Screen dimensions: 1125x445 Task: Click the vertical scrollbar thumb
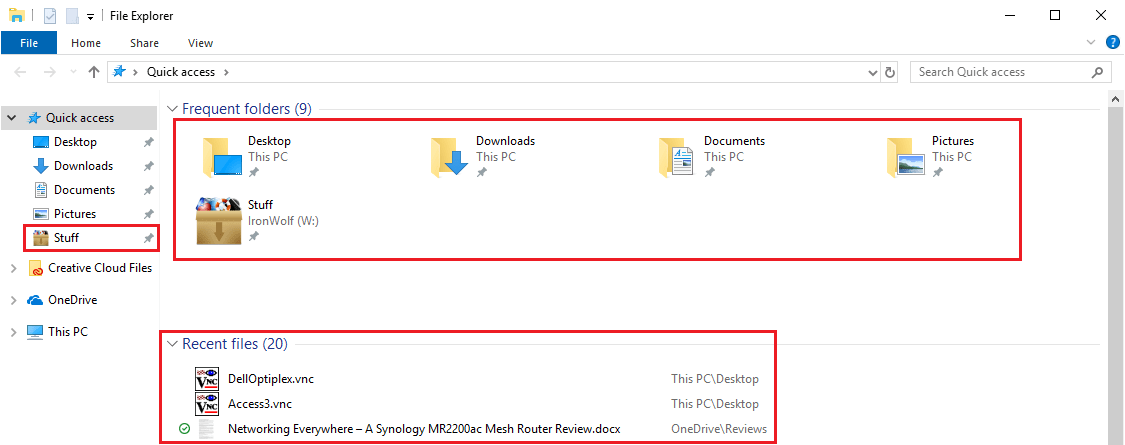[1116, 276]
